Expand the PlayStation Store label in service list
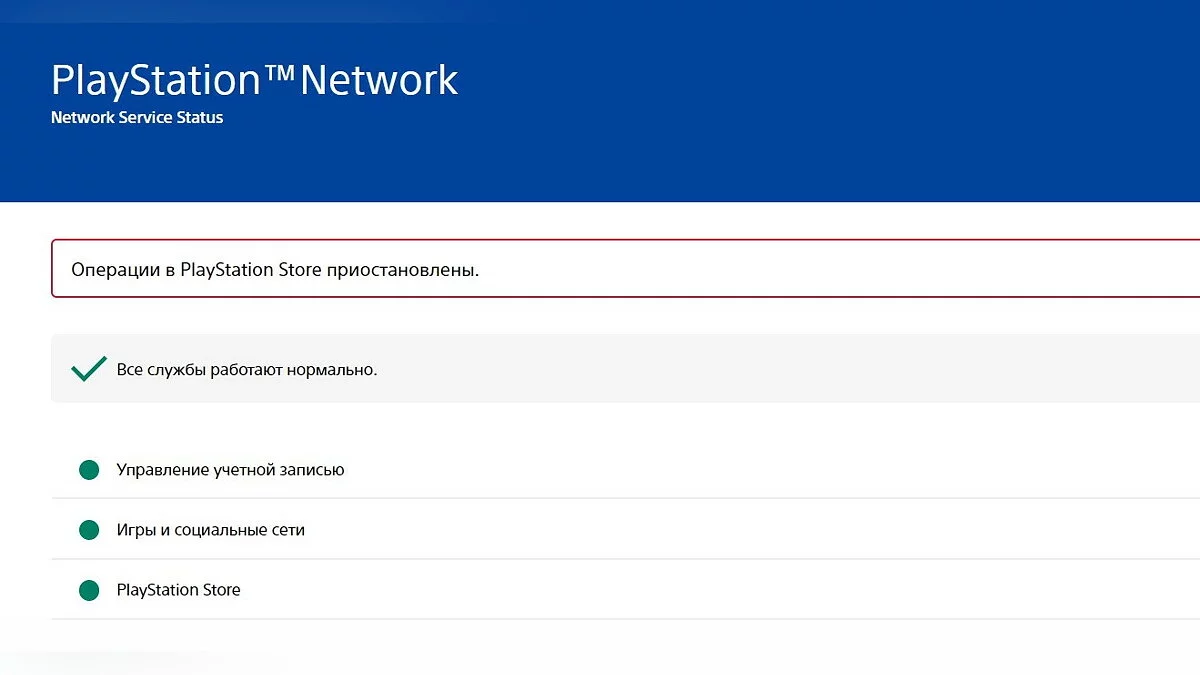Viewport: 1200px width, 675px height. (x=178, y=590)
